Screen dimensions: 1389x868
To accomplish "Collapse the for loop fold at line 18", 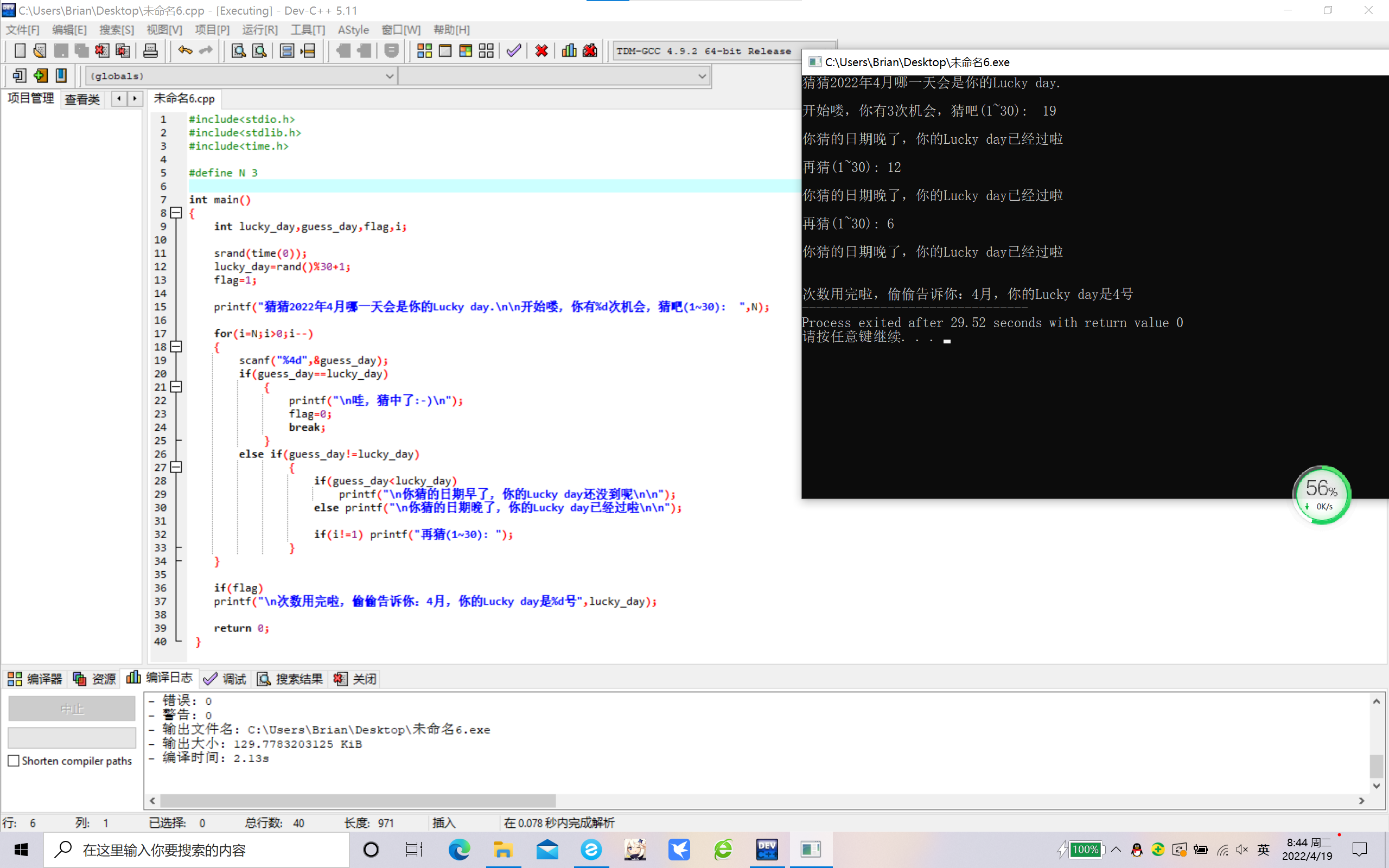I will point(176,347).
